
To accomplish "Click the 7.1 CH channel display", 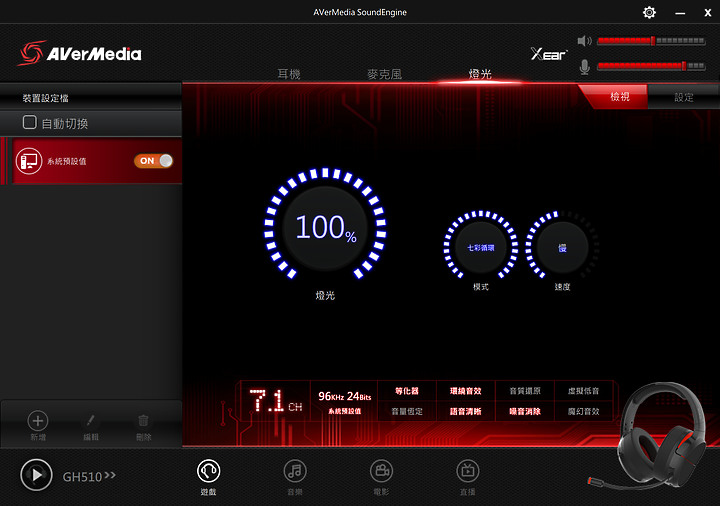I will point(276,400).
